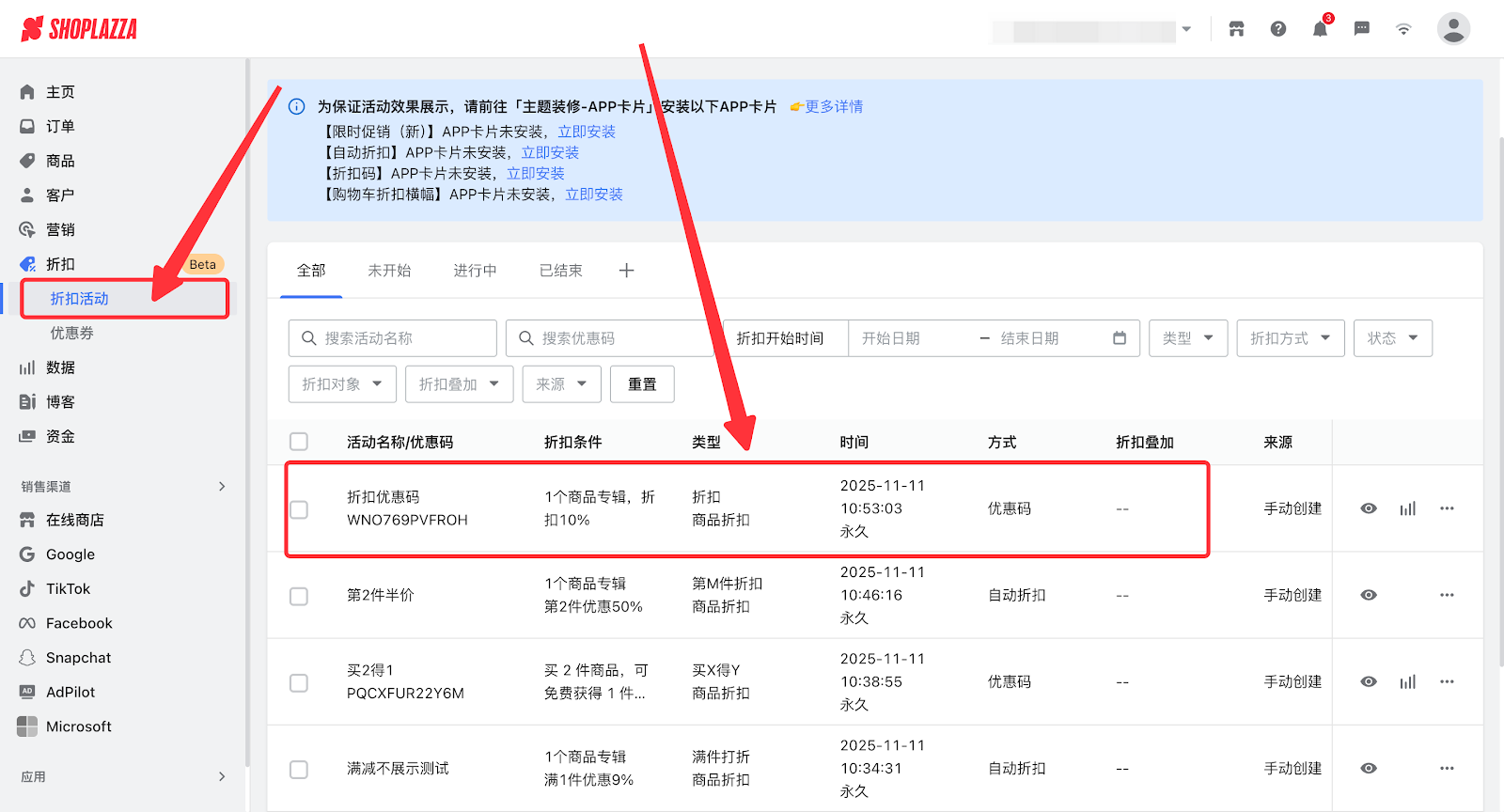This screenshot has height=812, width=1504.
Task: Expand the 折扣方式 dropdown filter
Action: click(x=1290, y=338)
